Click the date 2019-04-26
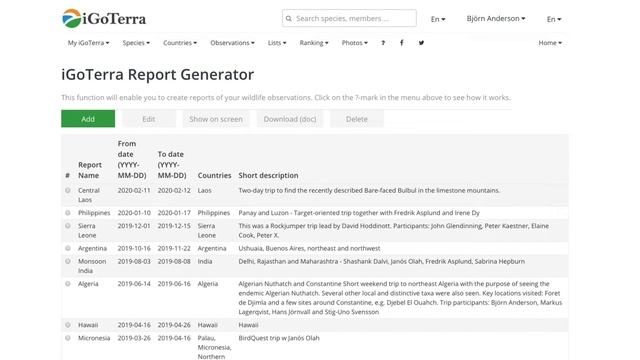Screen dimensions: 640x360 click(174, 325)
